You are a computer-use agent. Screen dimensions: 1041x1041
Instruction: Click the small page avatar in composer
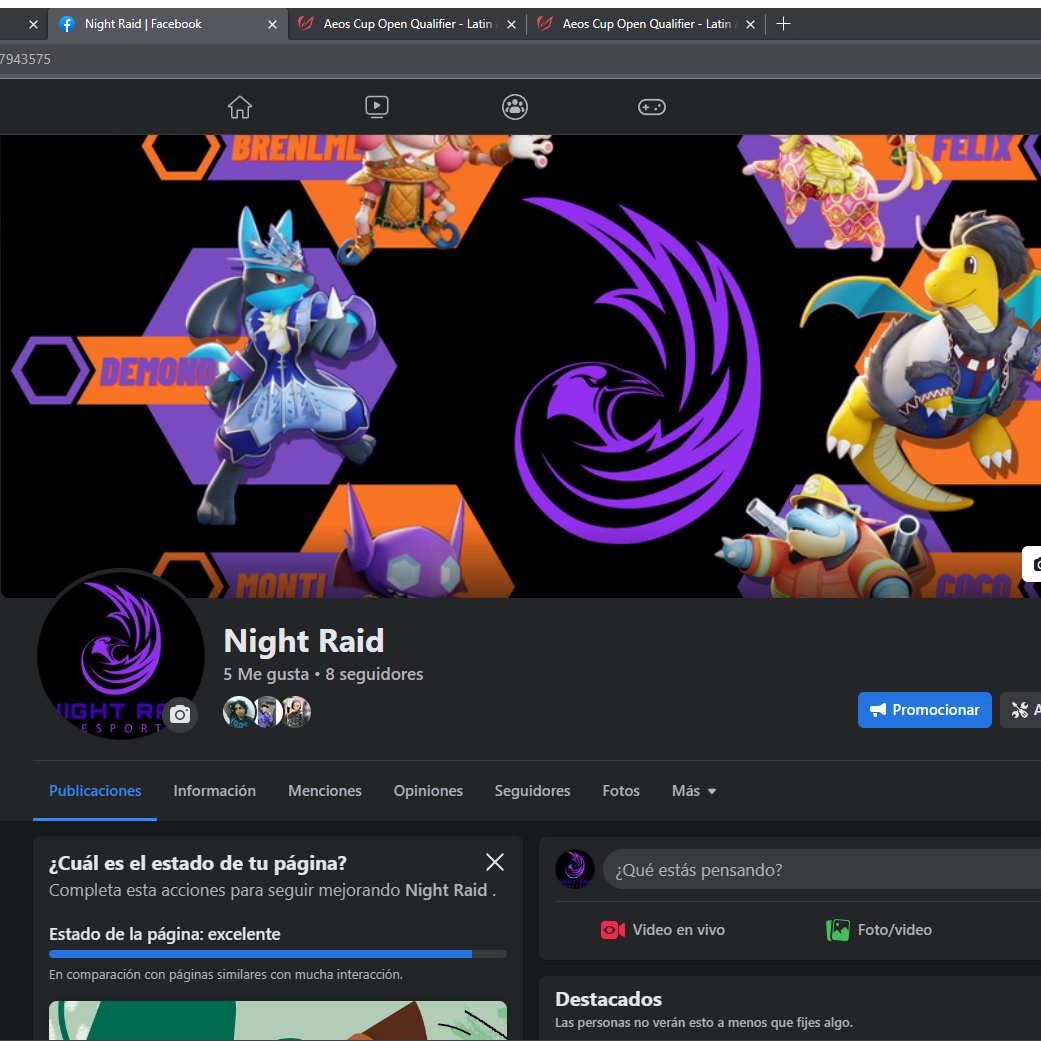pyautogui.click(x=574, y=869)
